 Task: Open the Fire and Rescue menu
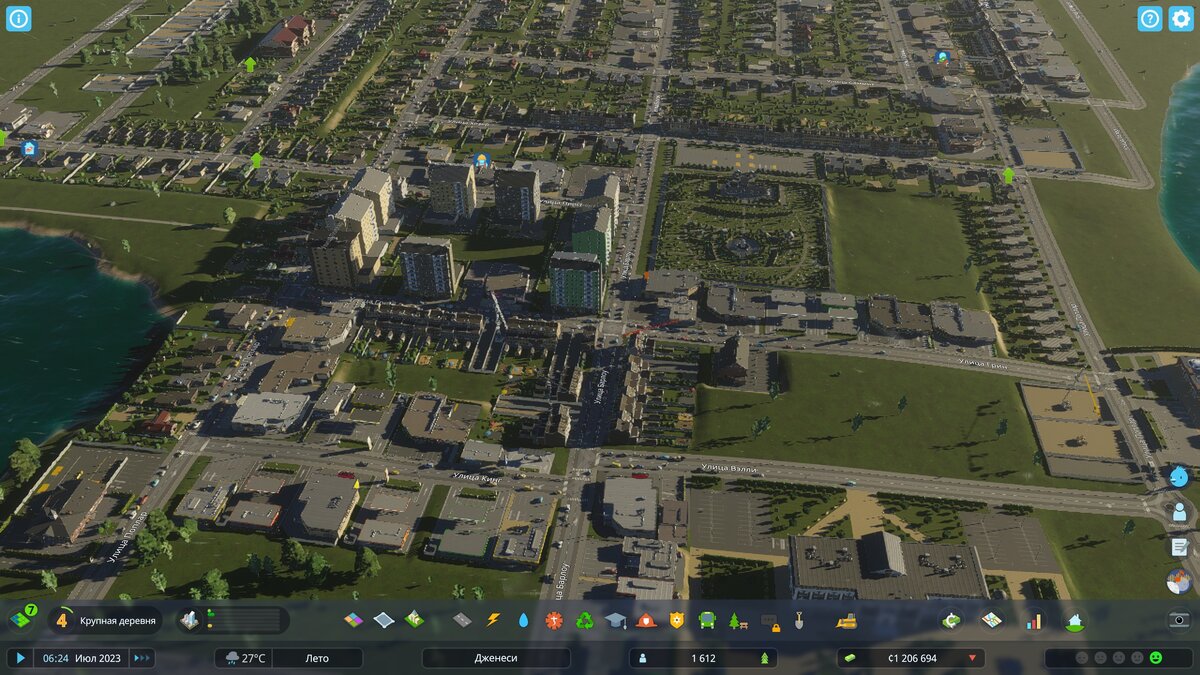point(646,620)
